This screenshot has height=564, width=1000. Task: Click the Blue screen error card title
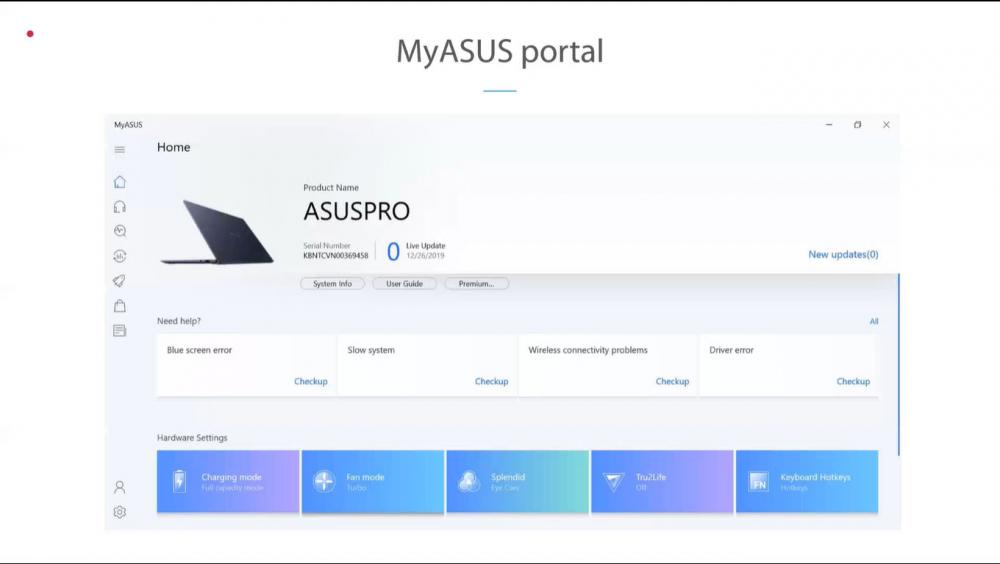[200, 350]
